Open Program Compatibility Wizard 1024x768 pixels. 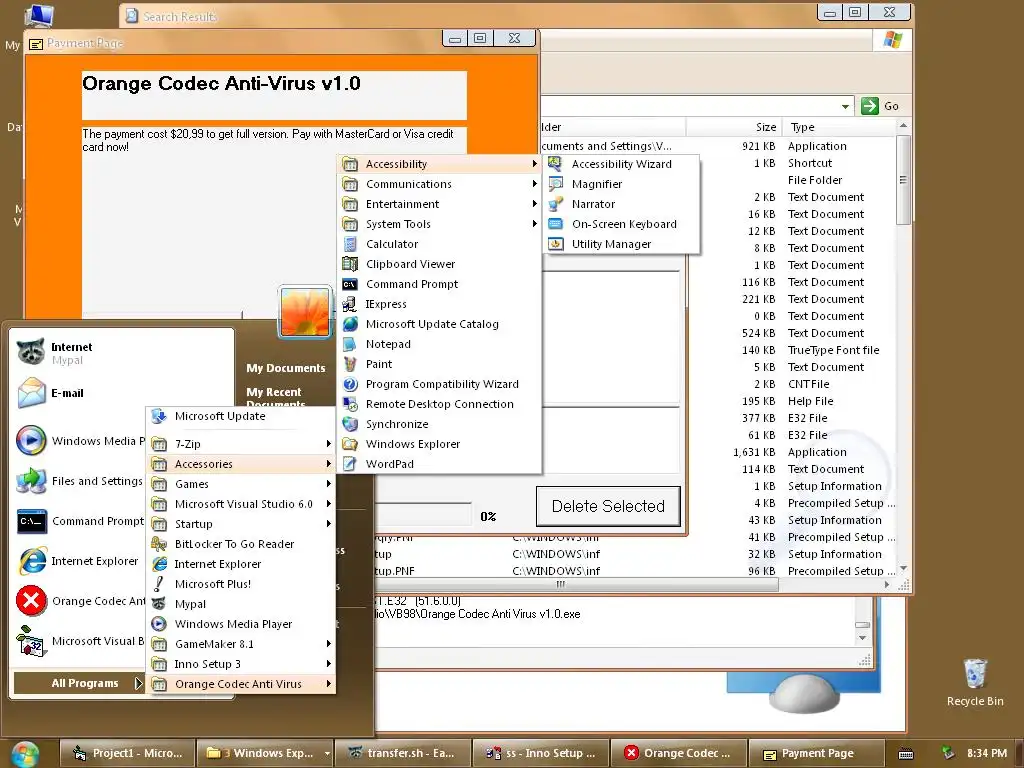tap(440, 384)
